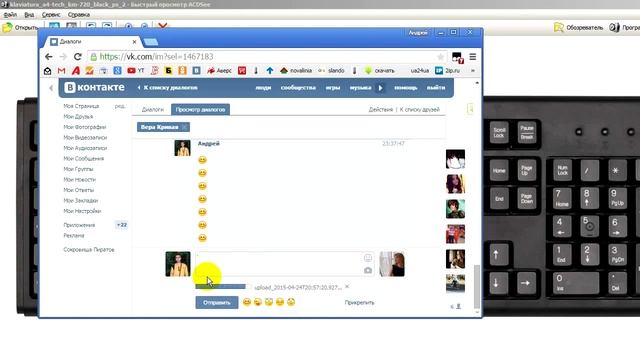640x360 pixels.
Task: Click the Андрей sender name
Action: [x=209, y=144]
